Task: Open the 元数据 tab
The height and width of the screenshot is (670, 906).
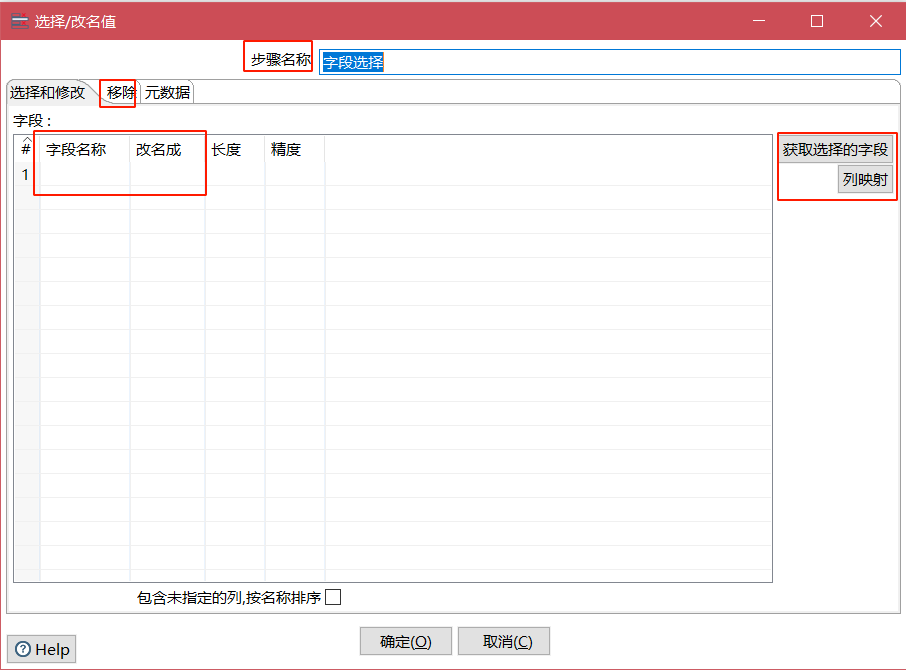Action: click(167, 93)
